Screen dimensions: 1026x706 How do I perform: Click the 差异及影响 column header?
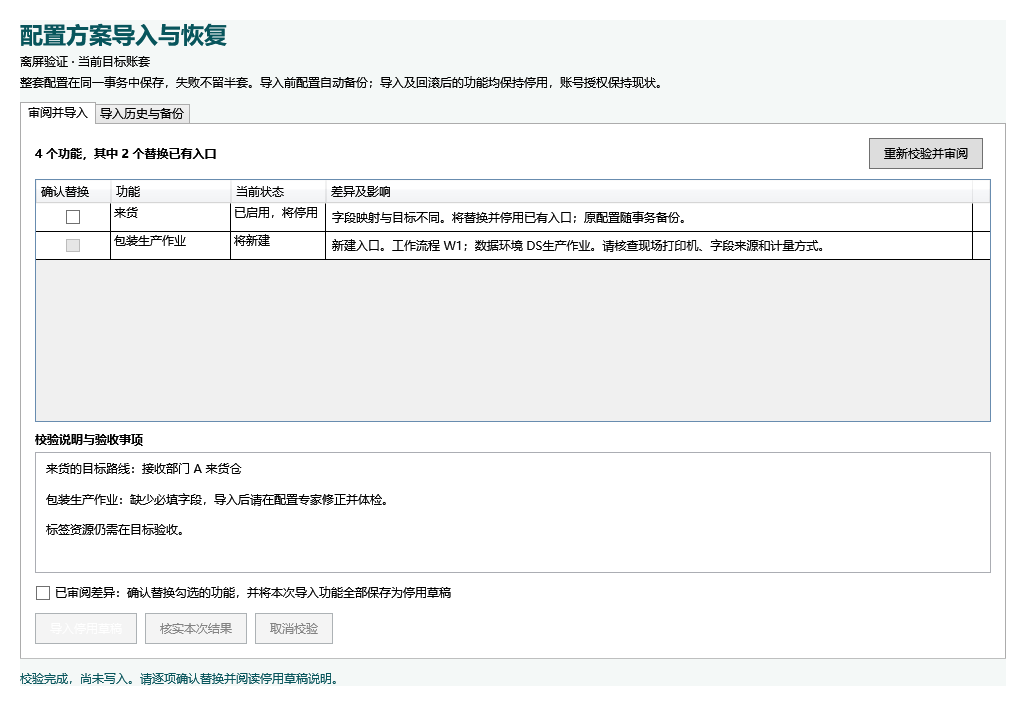coord(648,192)
